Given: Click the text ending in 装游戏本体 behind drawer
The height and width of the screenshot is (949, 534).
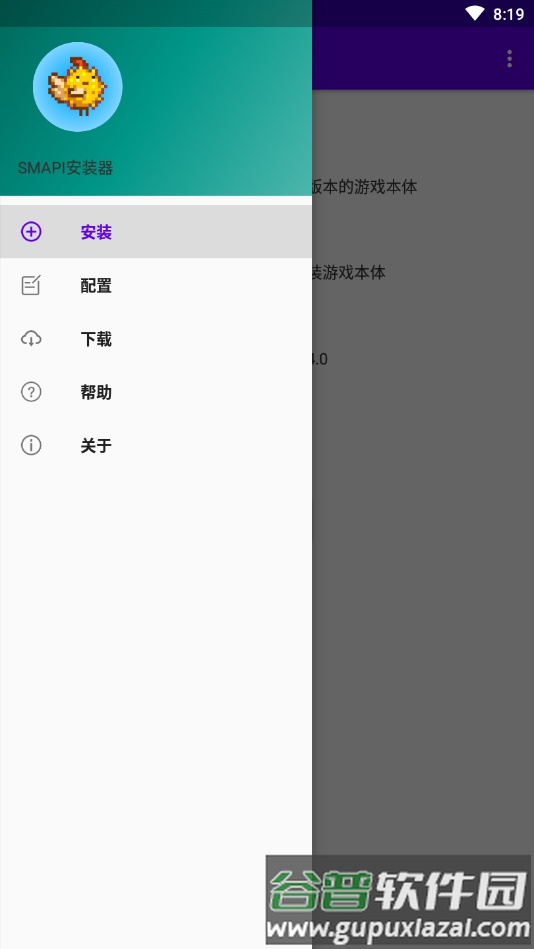Looking at the screenshot, I should [x=349, y=272].
